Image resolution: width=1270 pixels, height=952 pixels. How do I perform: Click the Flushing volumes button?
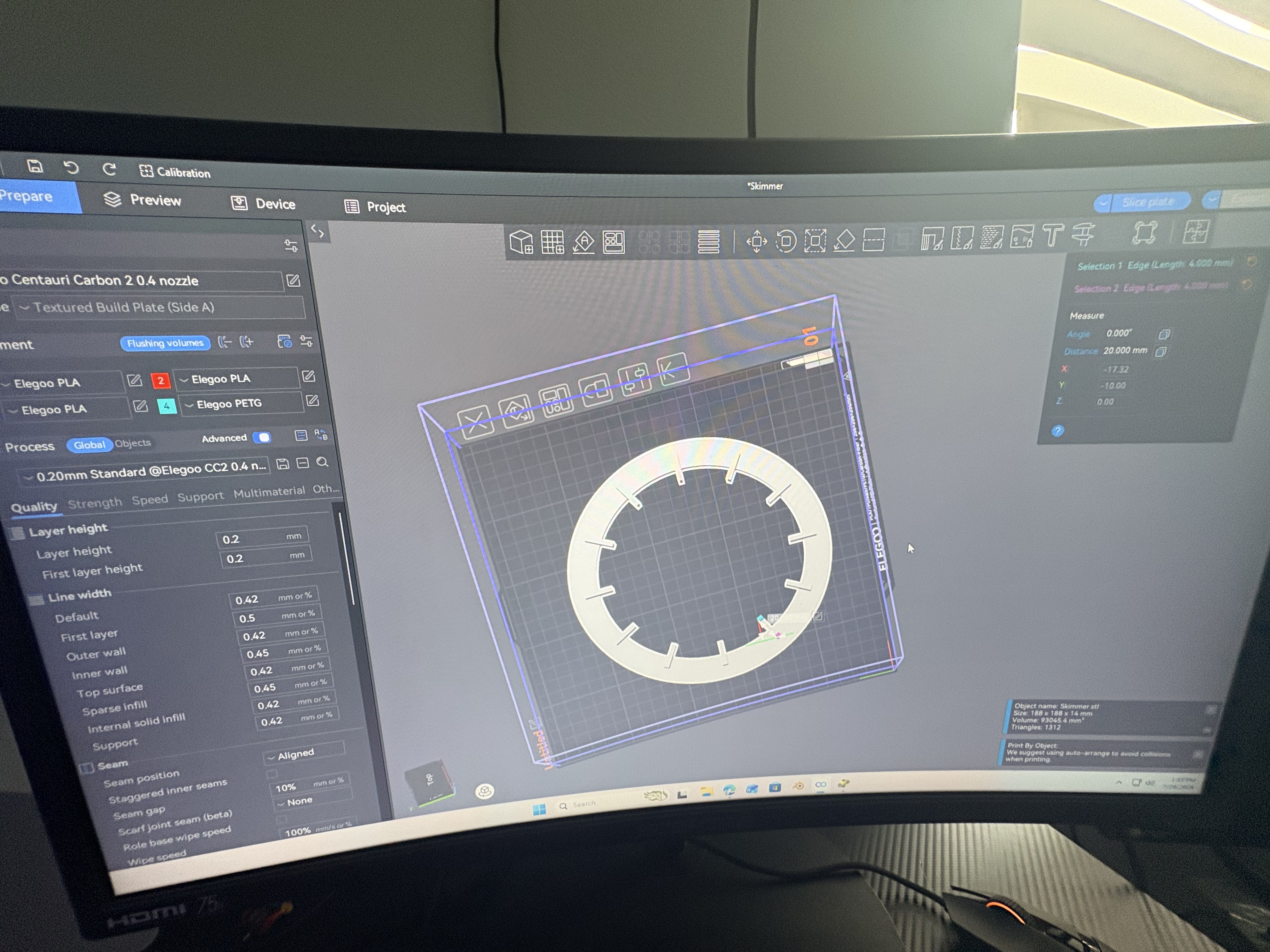click(x=165, y=343)
